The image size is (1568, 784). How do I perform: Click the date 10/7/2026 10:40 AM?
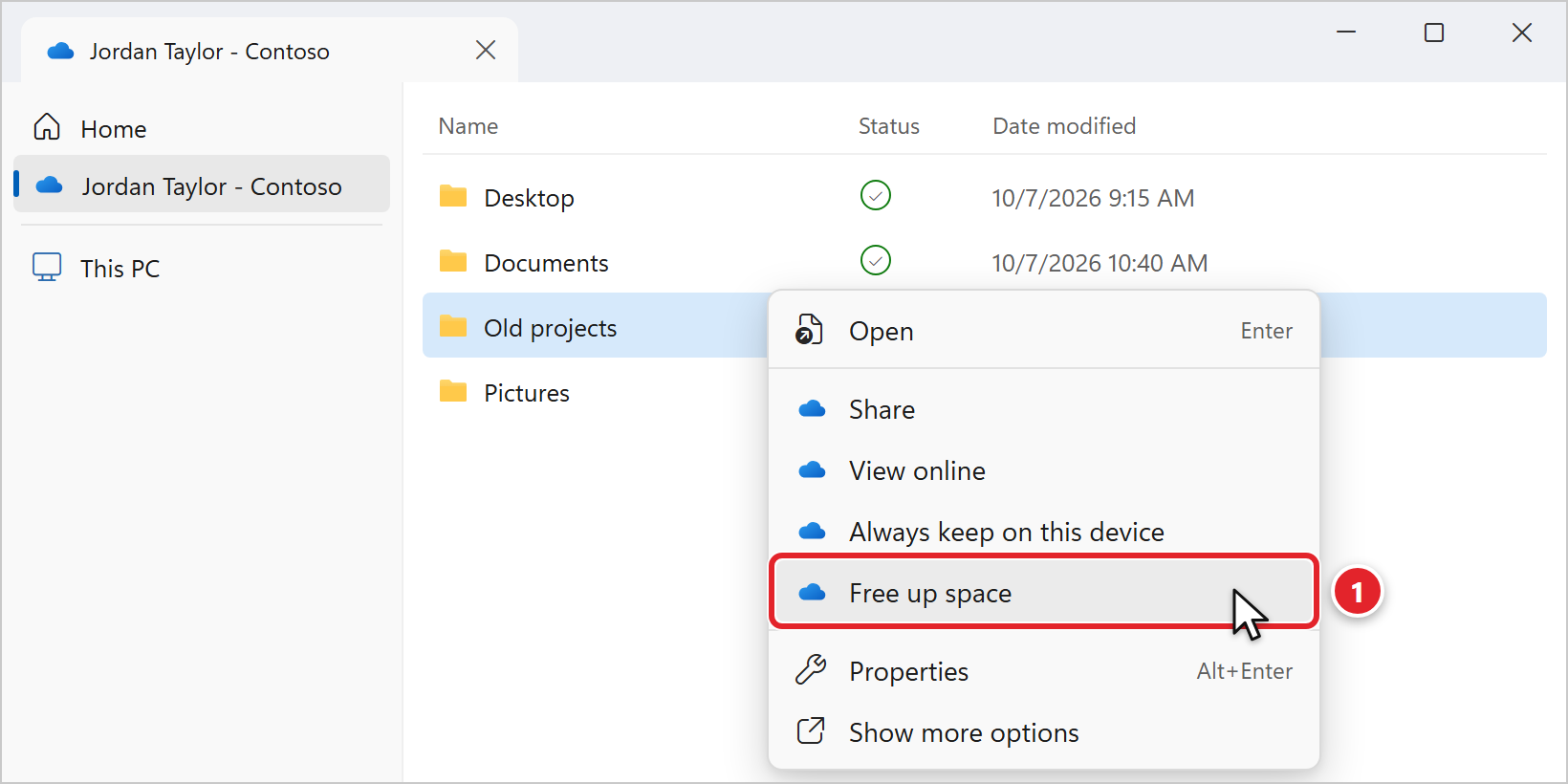pos(1100,263)
